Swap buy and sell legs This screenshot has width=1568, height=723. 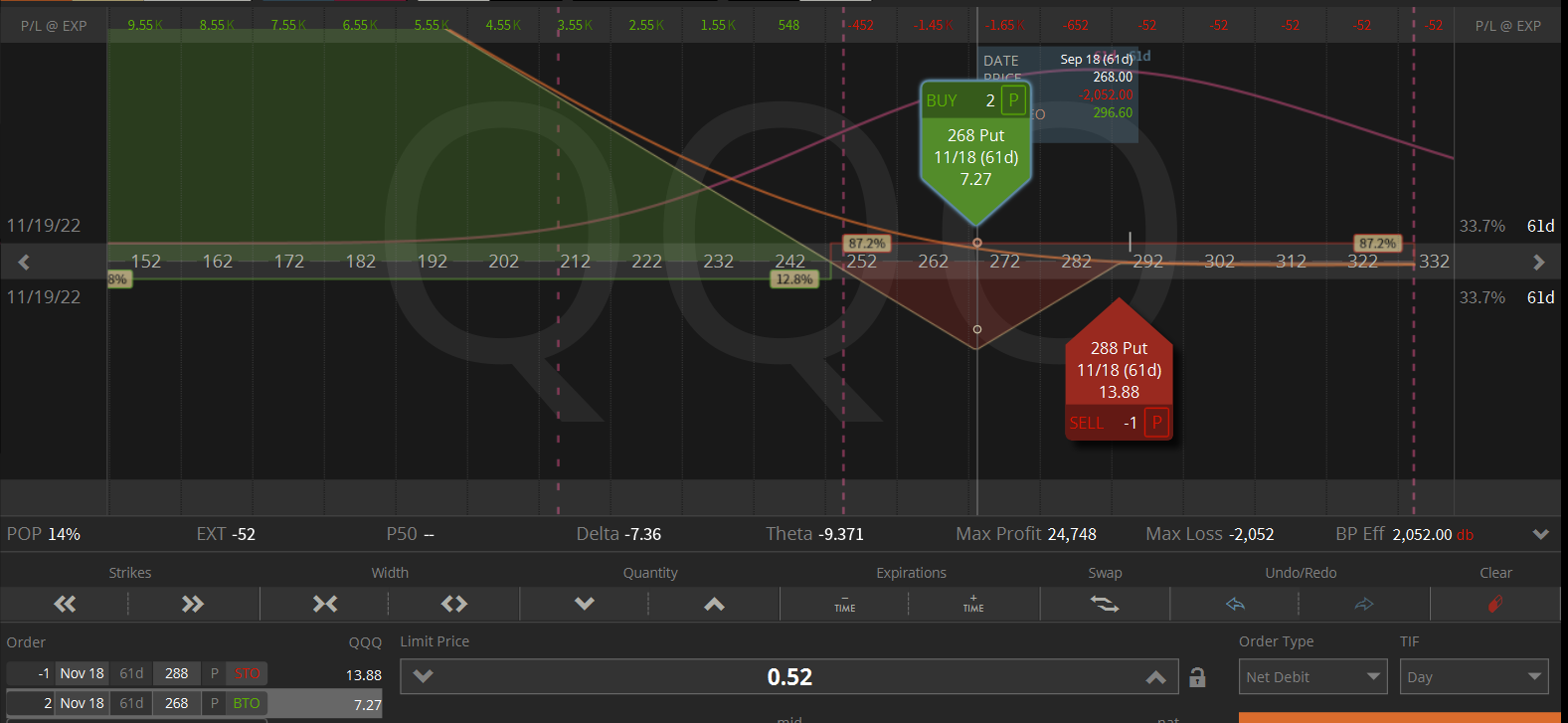(1105, 604)
